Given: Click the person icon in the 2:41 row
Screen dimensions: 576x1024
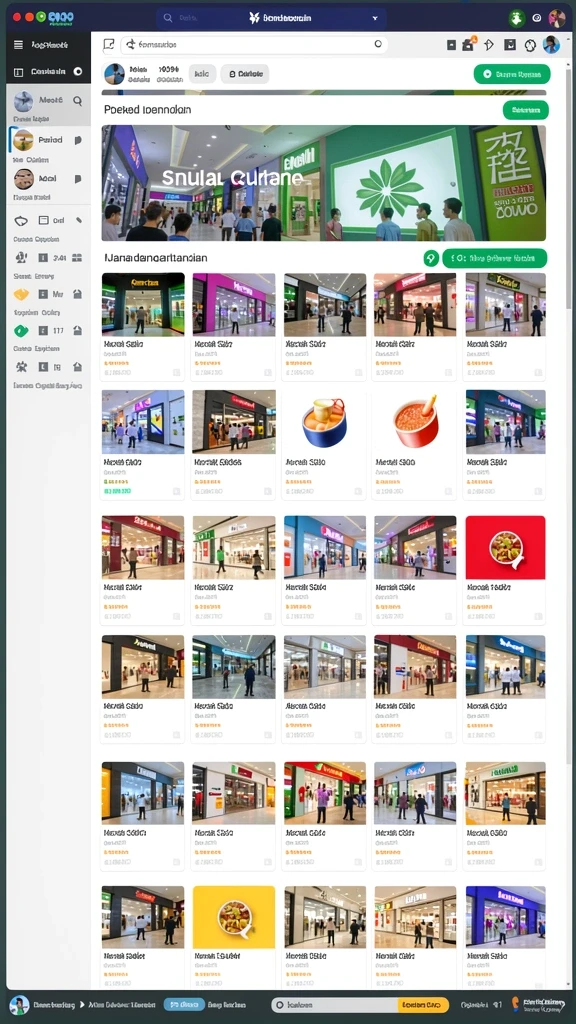Looking at the screenshot, I should coord(21,257).
